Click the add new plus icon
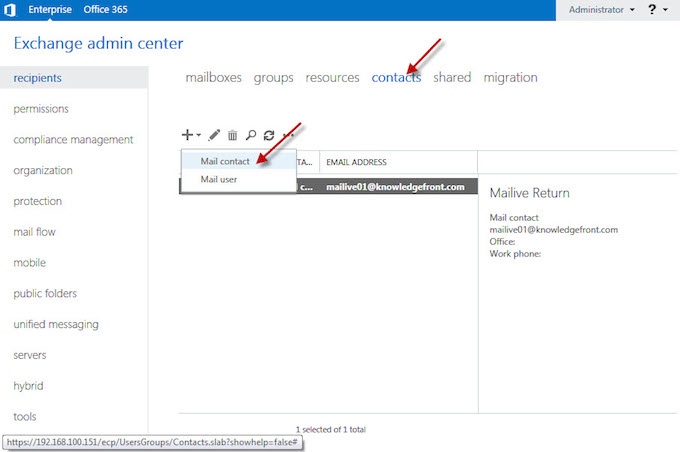Image resolution: width=680 pixels, height=452 pixels. coord(187,135)
